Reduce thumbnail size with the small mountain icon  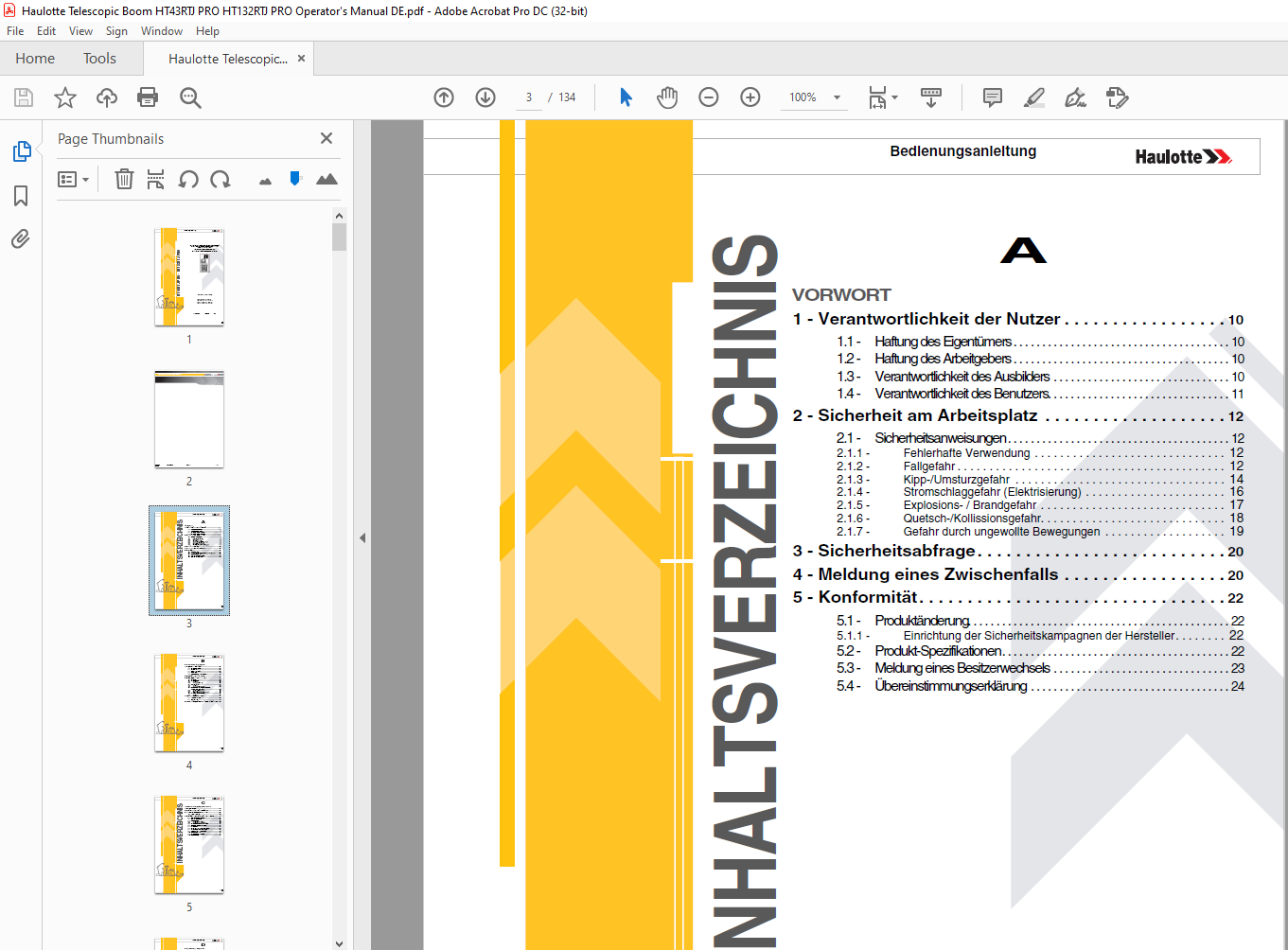point(265,181)
